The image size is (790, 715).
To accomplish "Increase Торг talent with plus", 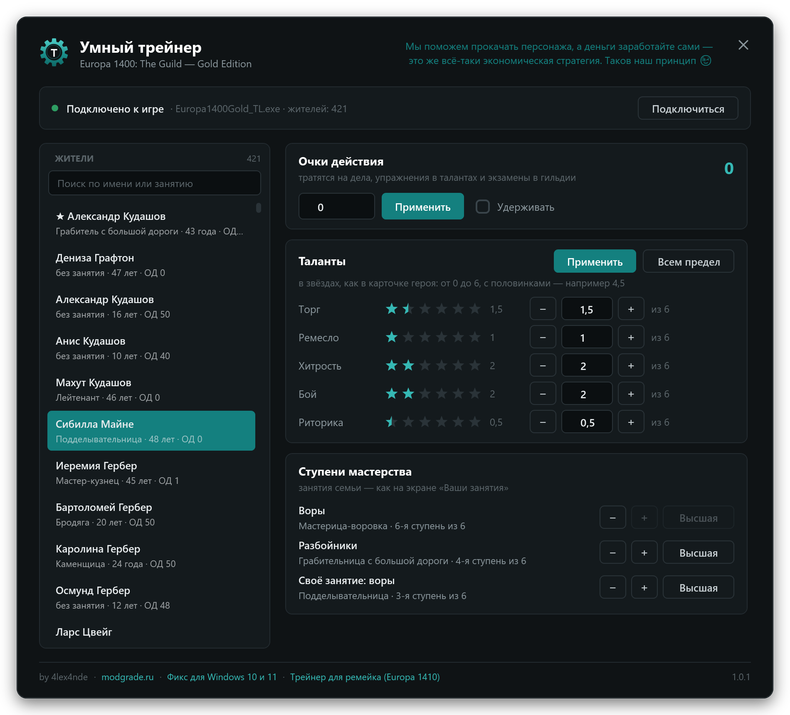I will coord(631,309).
